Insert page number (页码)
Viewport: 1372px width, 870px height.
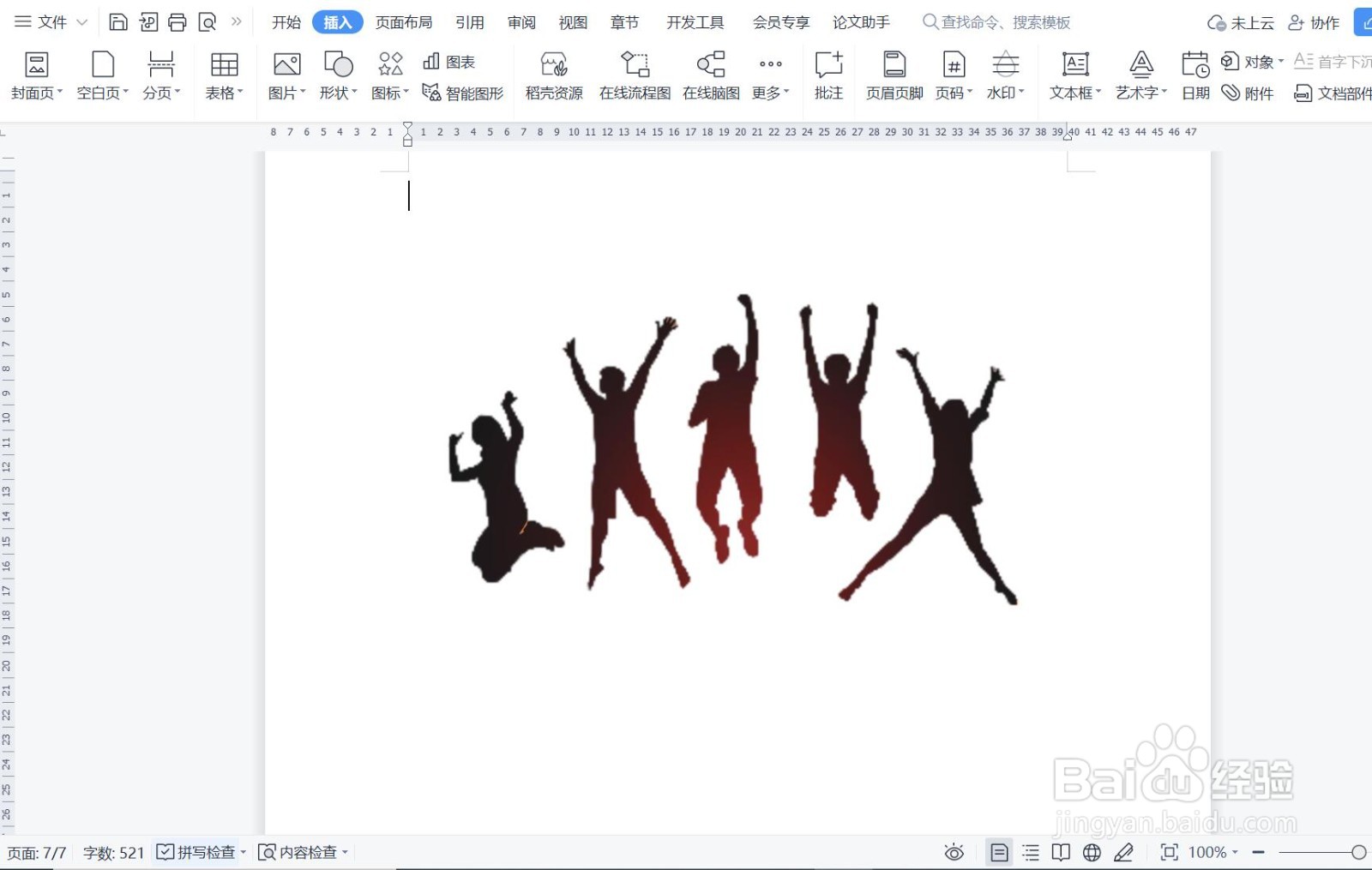[x=954, y=75]
